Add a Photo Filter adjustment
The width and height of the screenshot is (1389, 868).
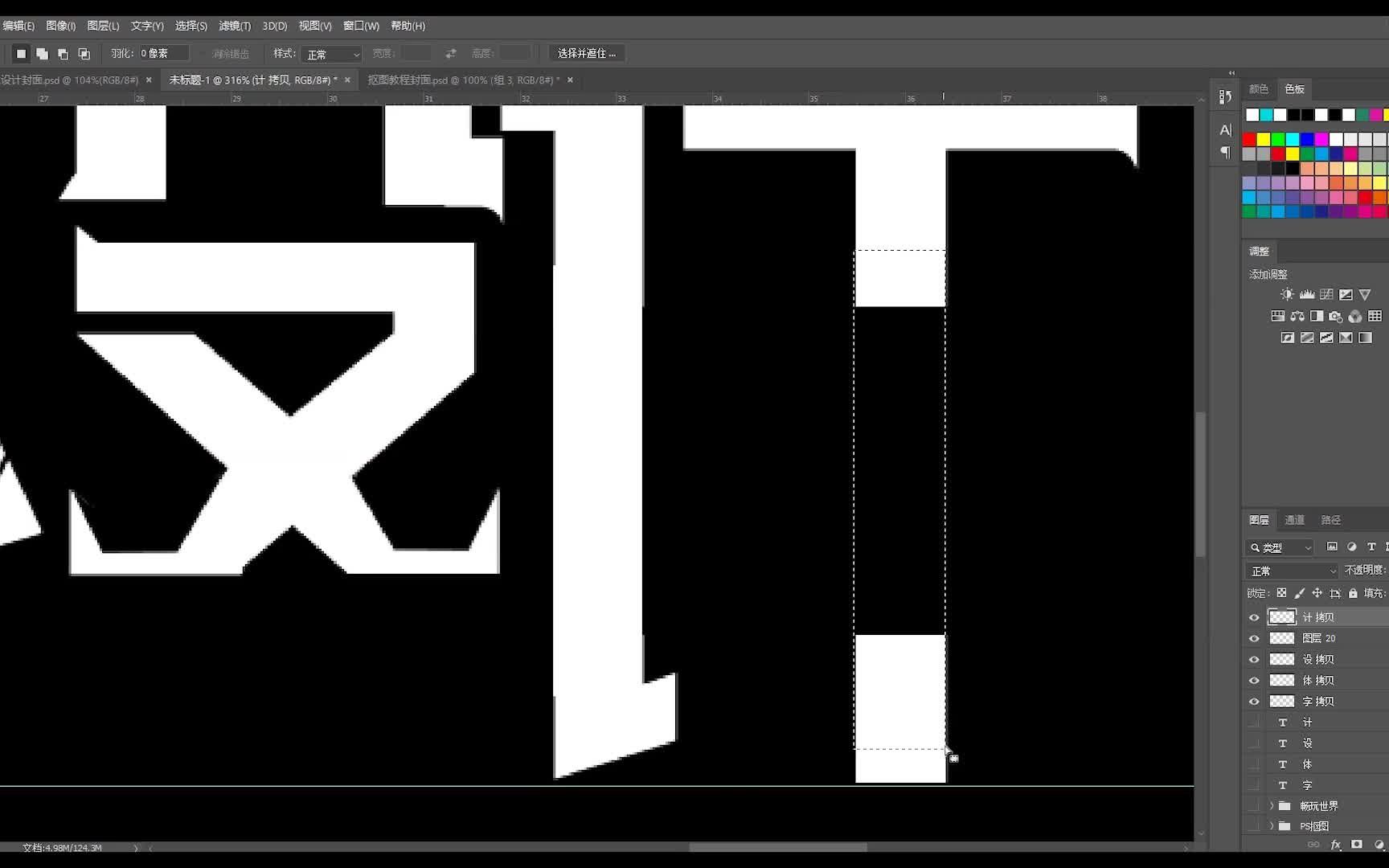(1336, 316)
